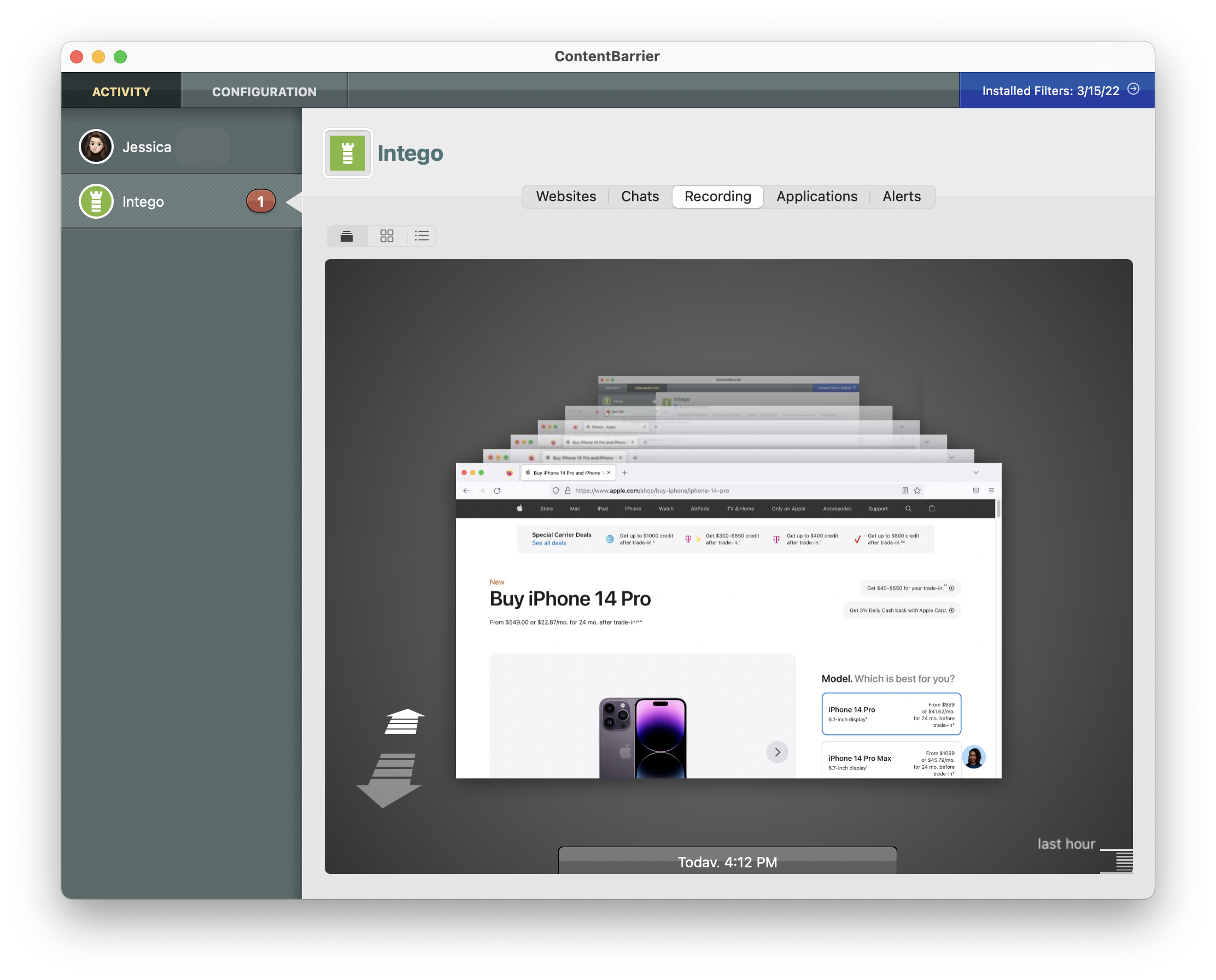Click the red alert badge showing 1

coord(261,202)
